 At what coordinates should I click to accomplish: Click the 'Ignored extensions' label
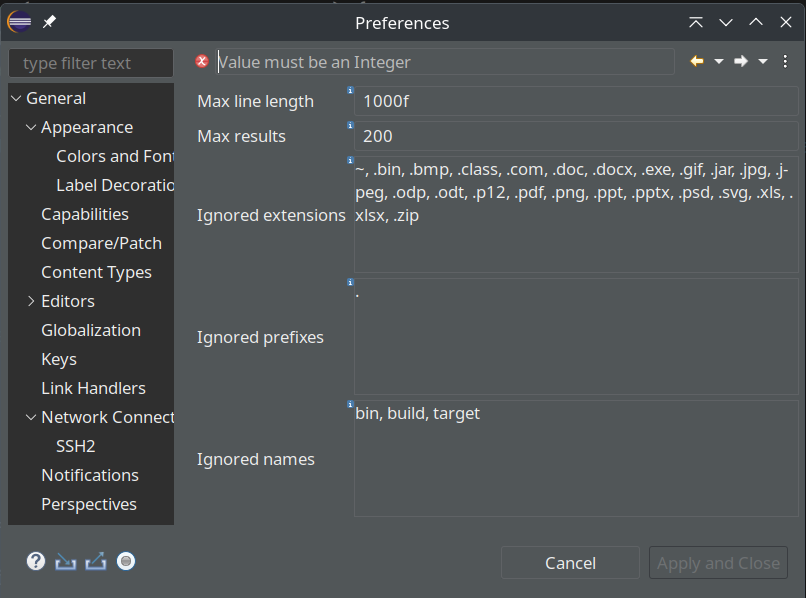(271, 215)
